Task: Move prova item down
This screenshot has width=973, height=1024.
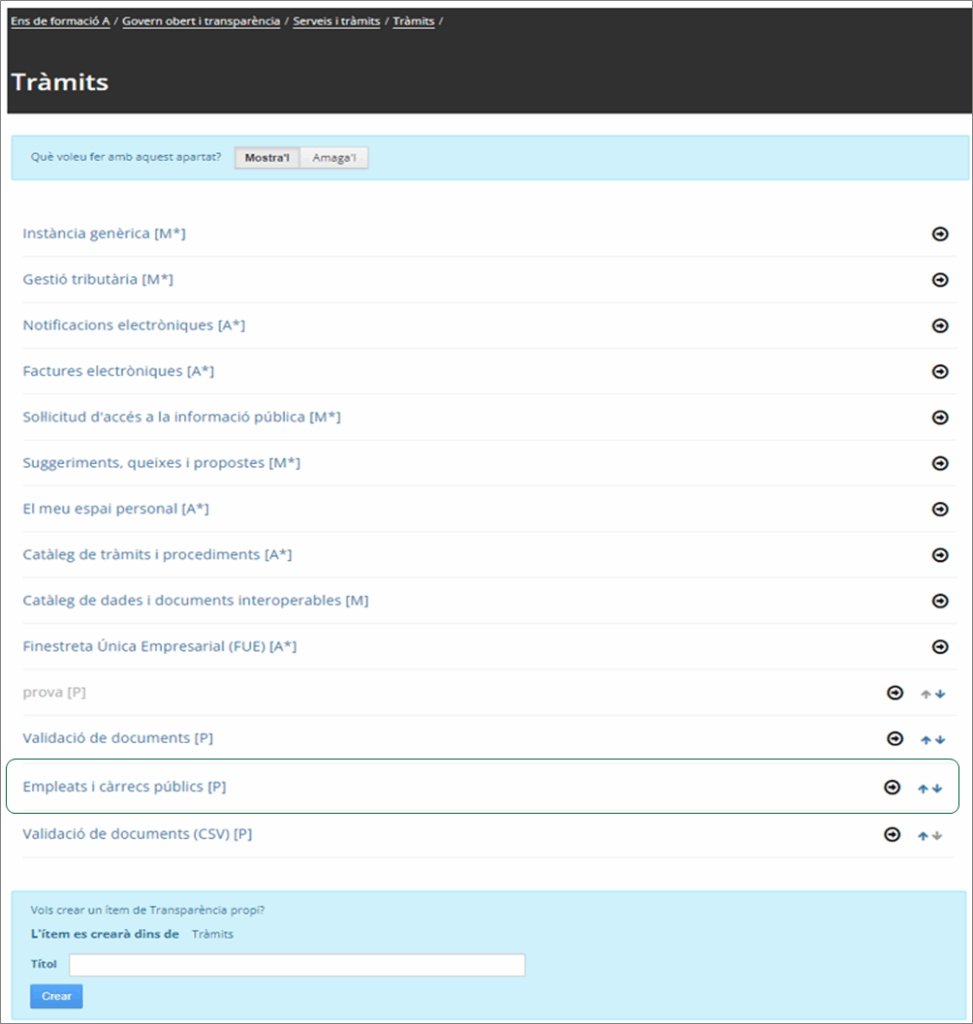Action: click(940, 694)
